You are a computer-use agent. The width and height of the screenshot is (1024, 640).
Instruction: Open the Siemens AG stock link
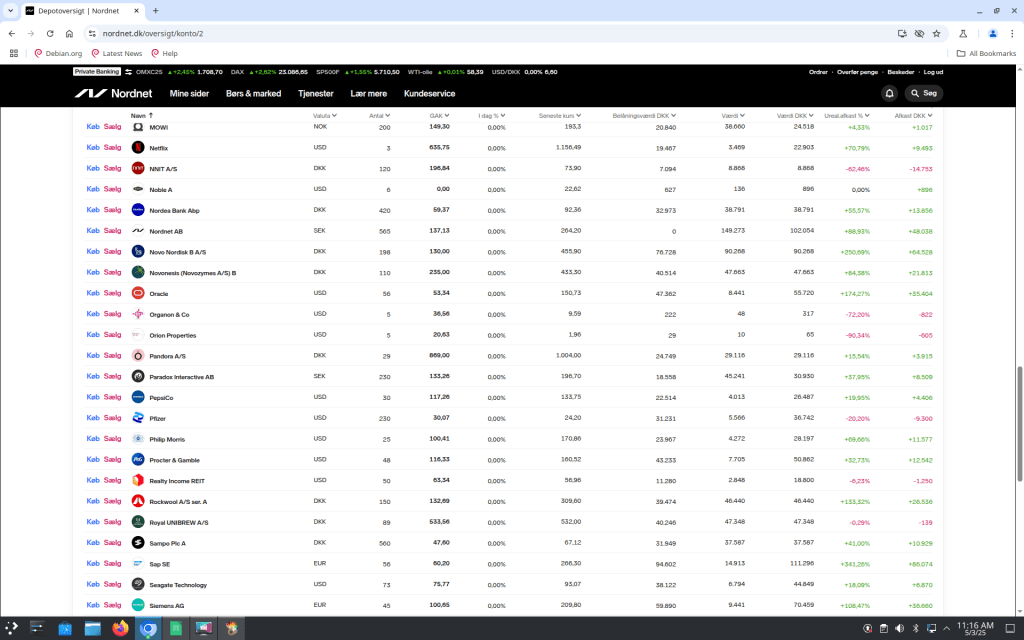pos(166,605)
